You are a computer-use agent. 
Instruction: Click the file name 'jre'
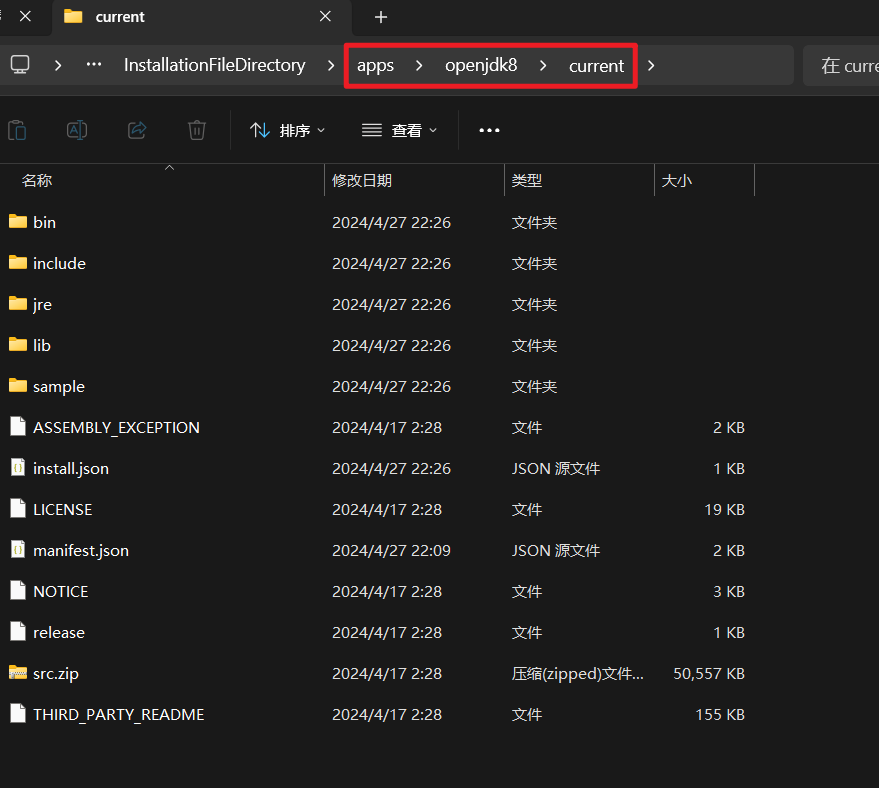click(x=42, y=305)
